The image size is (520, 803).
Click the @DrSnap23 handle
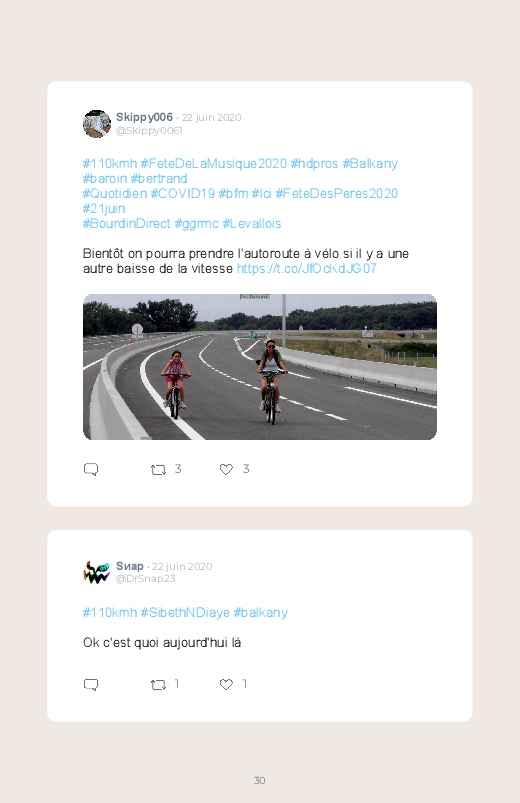(x=145, y=579)
